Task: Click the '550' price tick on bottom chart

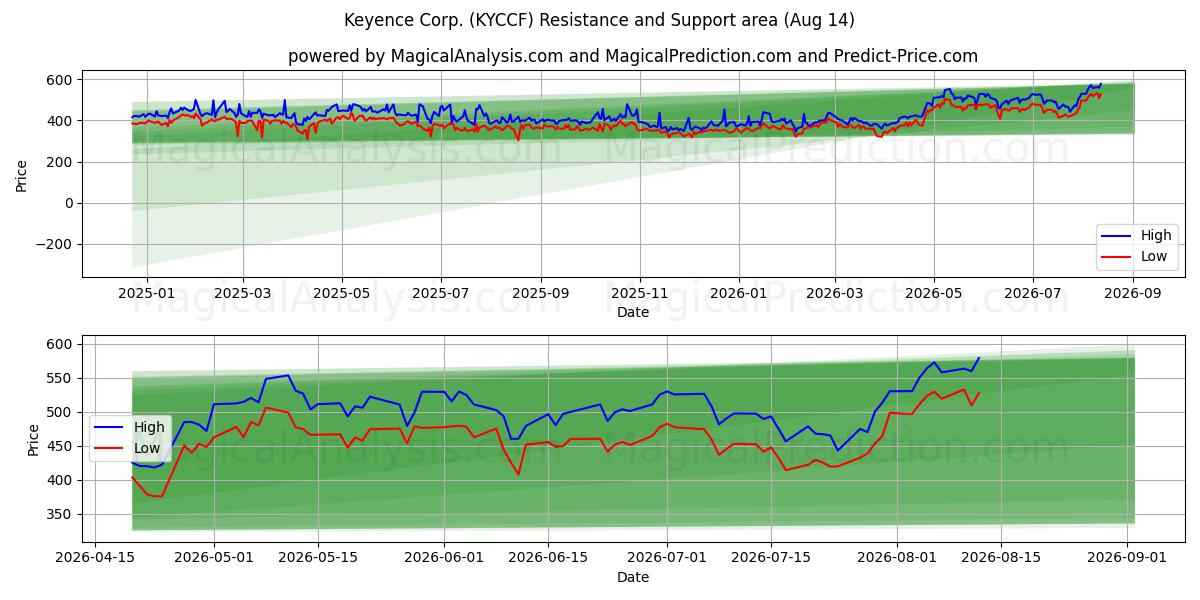Action: (x=62, y=379)
